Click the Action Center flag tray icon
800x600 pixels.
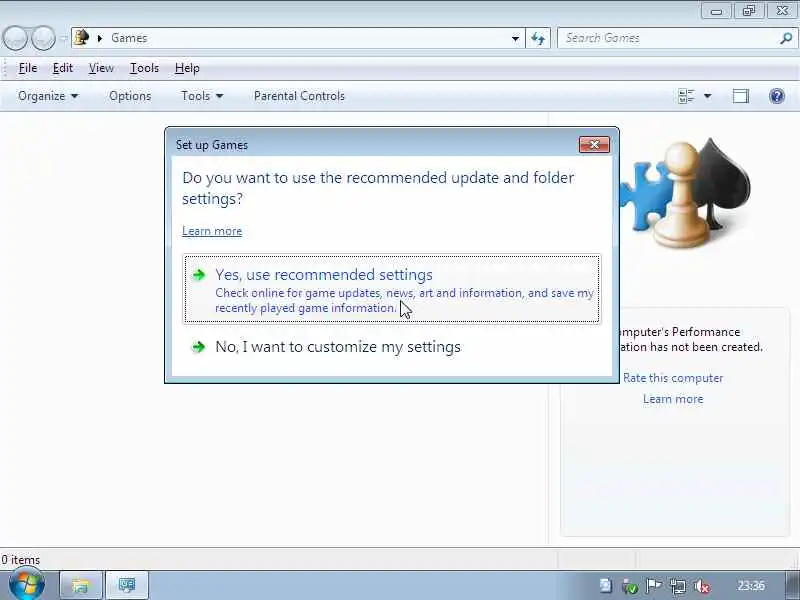654,586
